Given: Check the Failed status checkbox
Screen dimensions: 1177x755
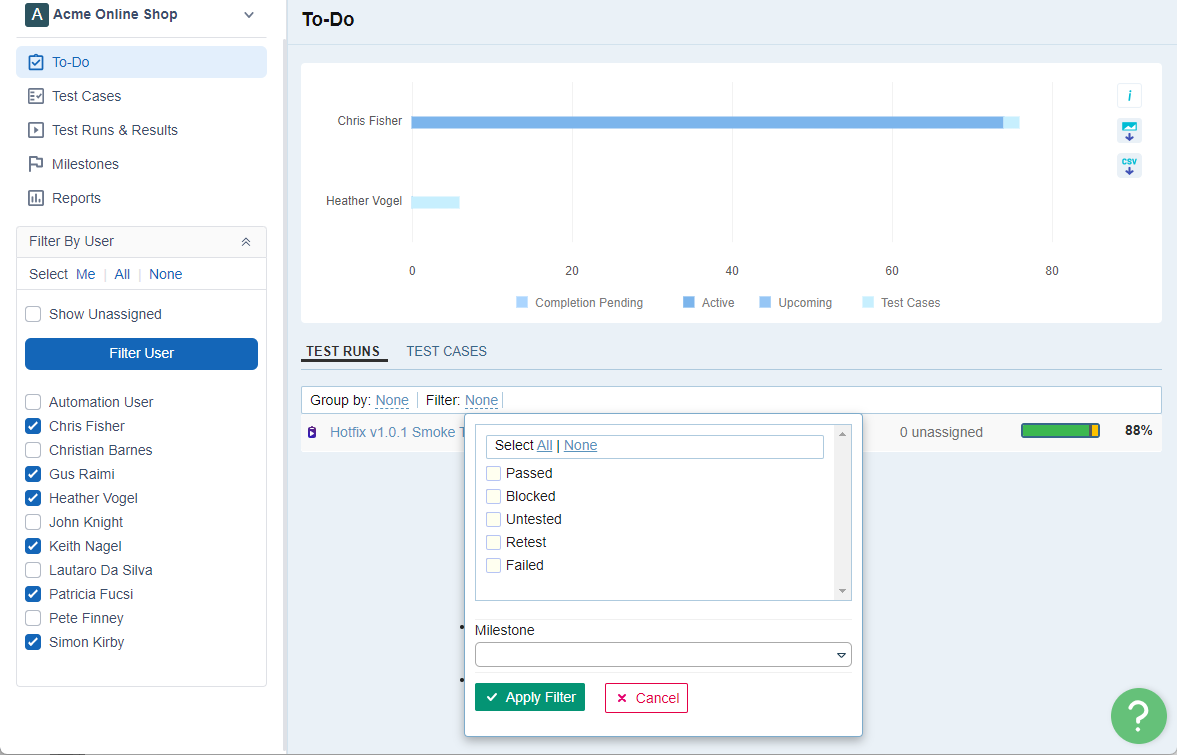Looking at the screenshot, I should pyautogui.click(x=493, y=565).
